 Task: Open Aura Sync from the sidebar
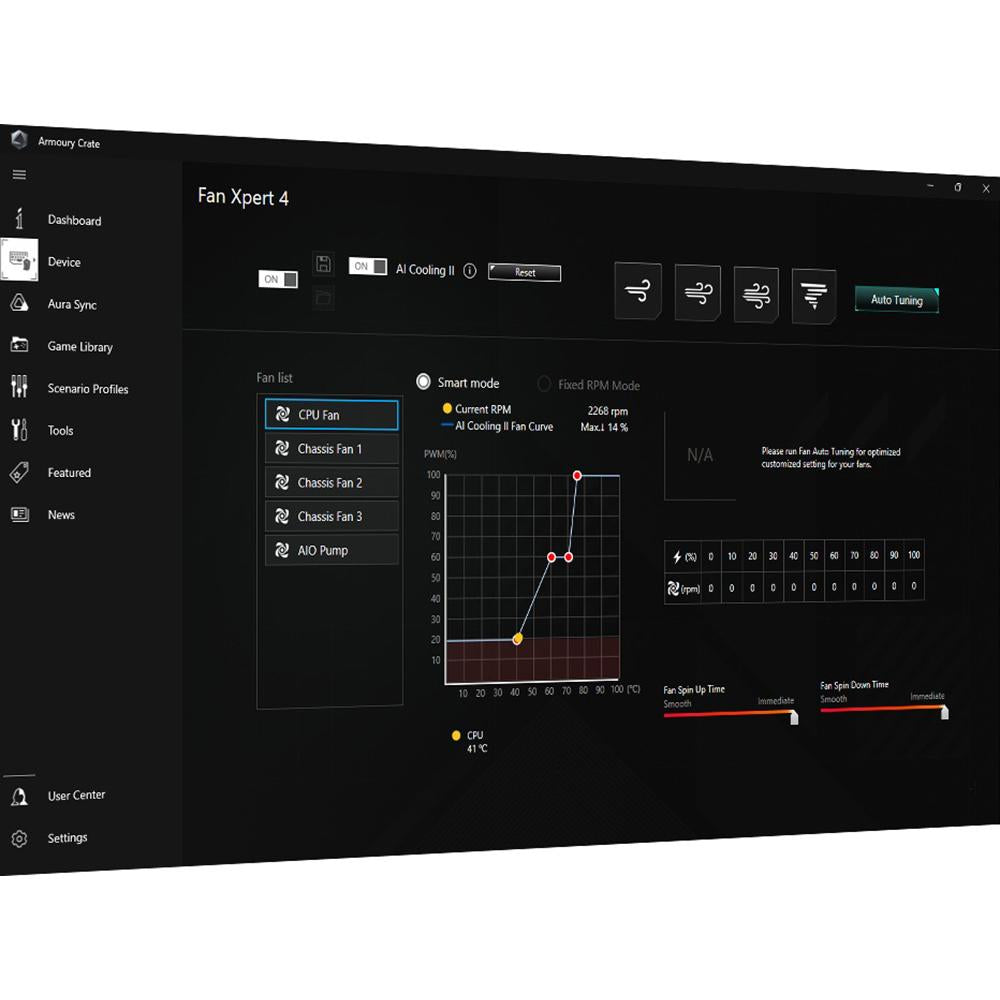click(x=72, y=305)
